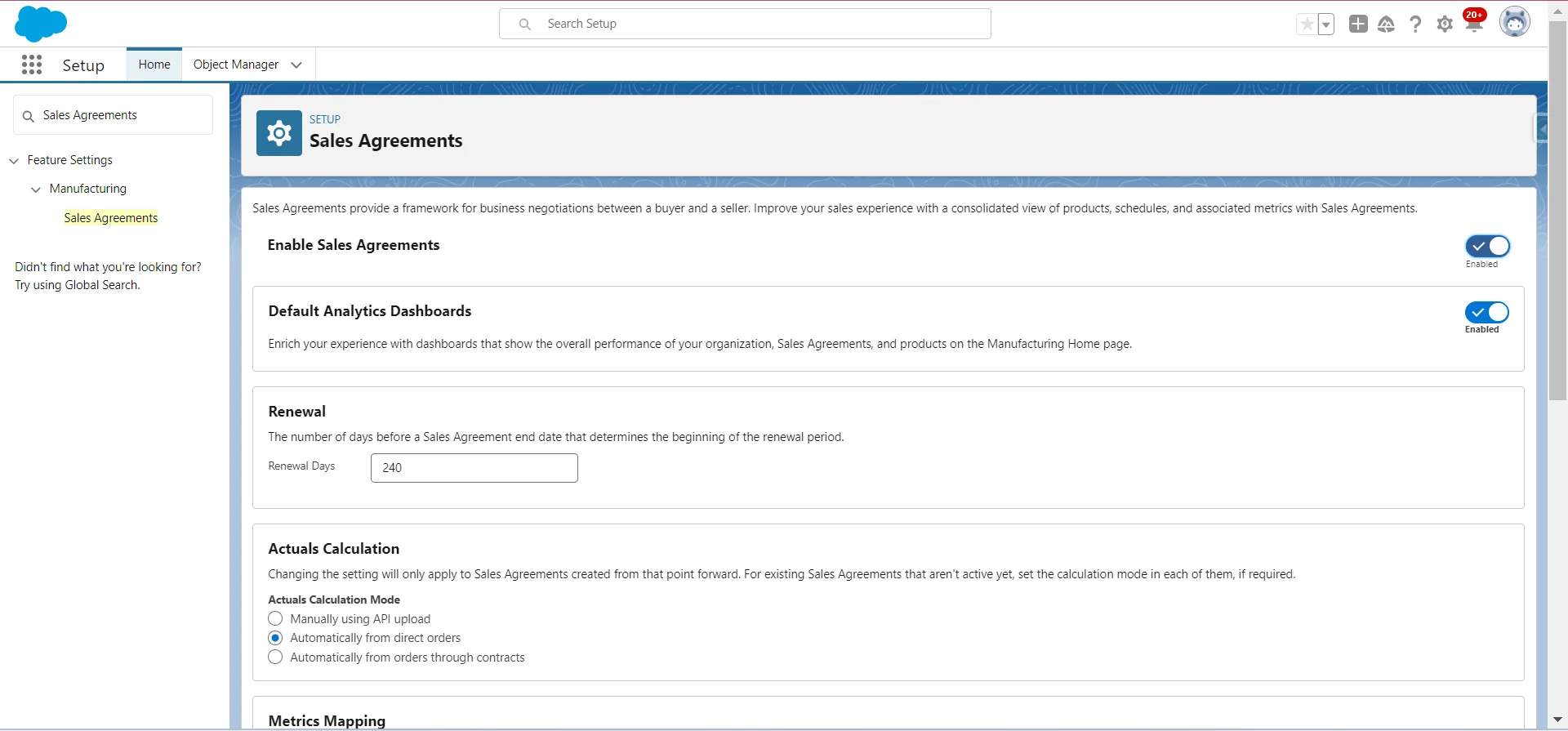Click the Metrics Mapping heading
The height and width of the screenshot is (731, 1568).
click(x=327, y=721)
